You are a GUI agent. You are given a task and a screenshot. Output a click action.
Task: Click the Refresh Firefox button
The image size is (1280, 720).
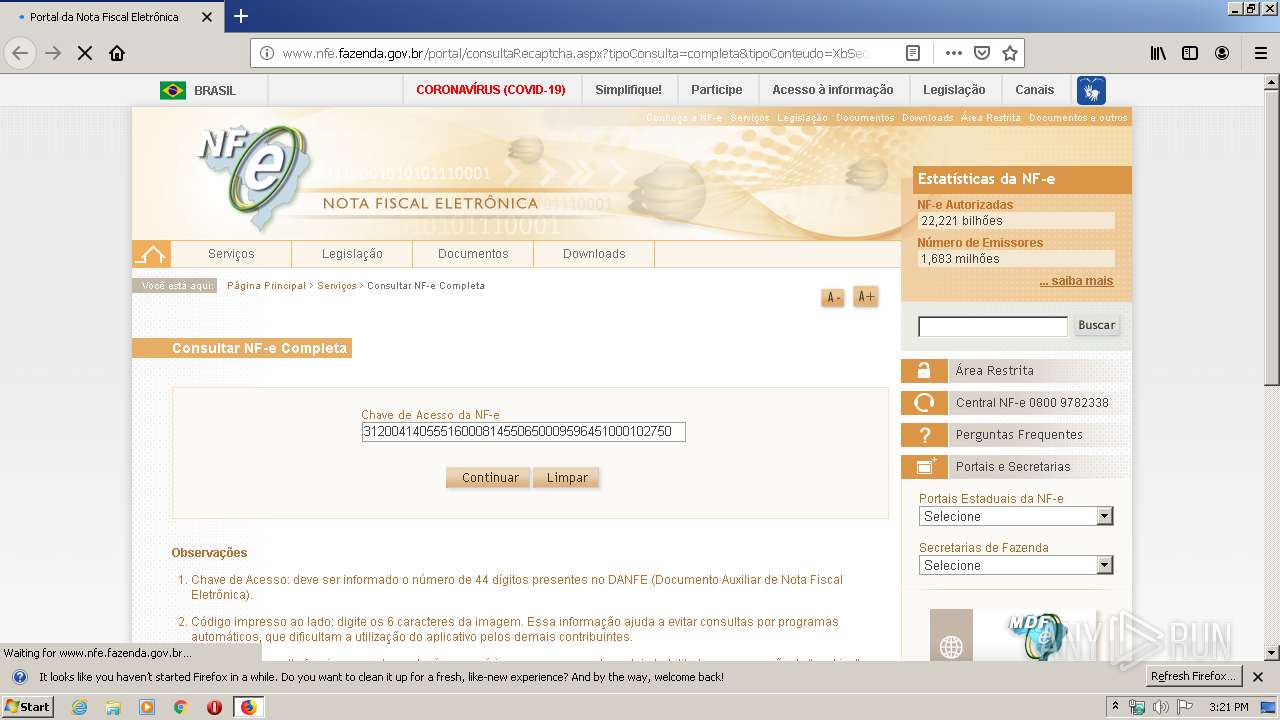click(x=1194, y=677)
